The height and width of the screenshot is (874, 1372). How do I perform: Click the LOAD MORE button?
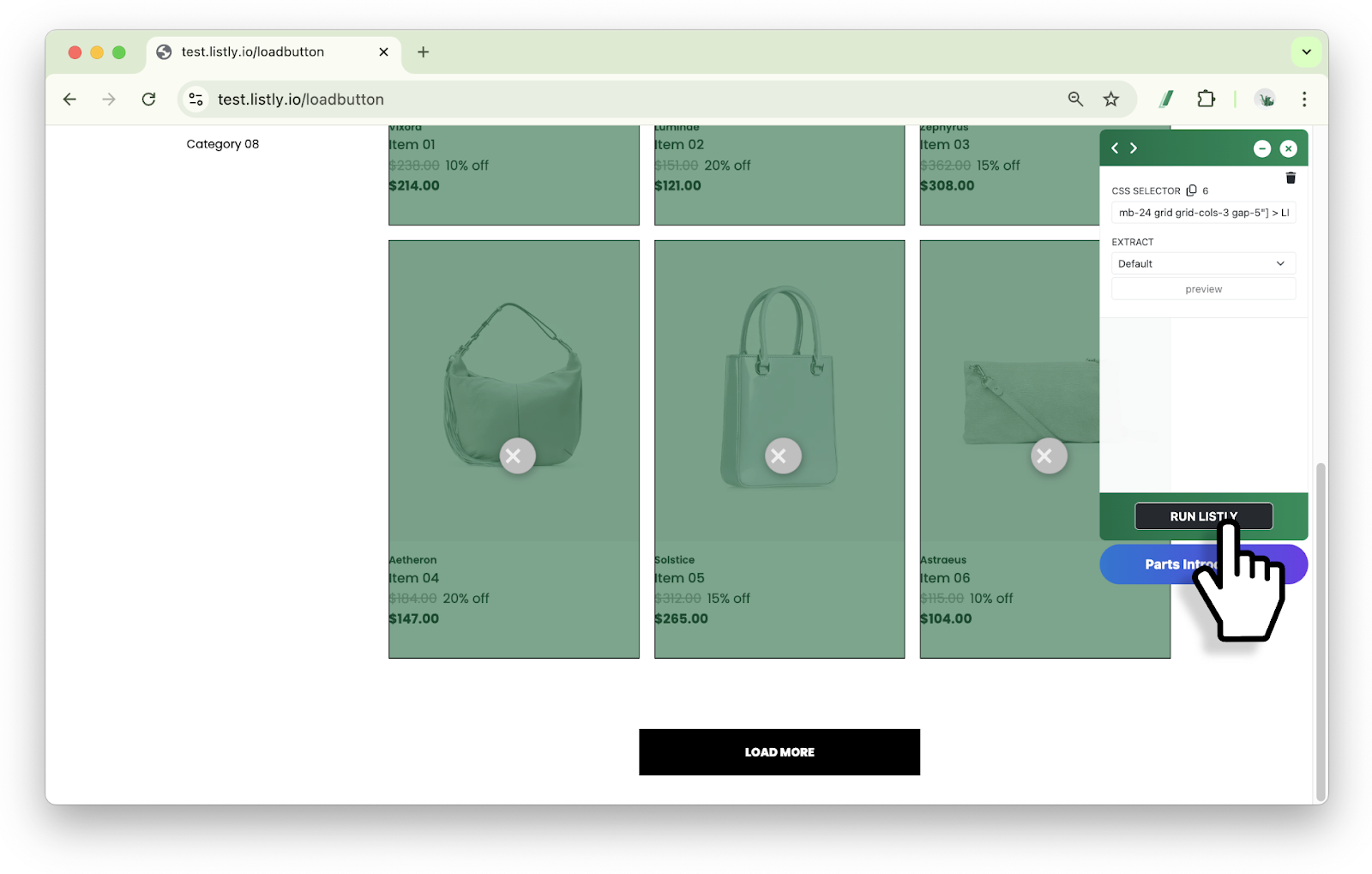point(779,752)
